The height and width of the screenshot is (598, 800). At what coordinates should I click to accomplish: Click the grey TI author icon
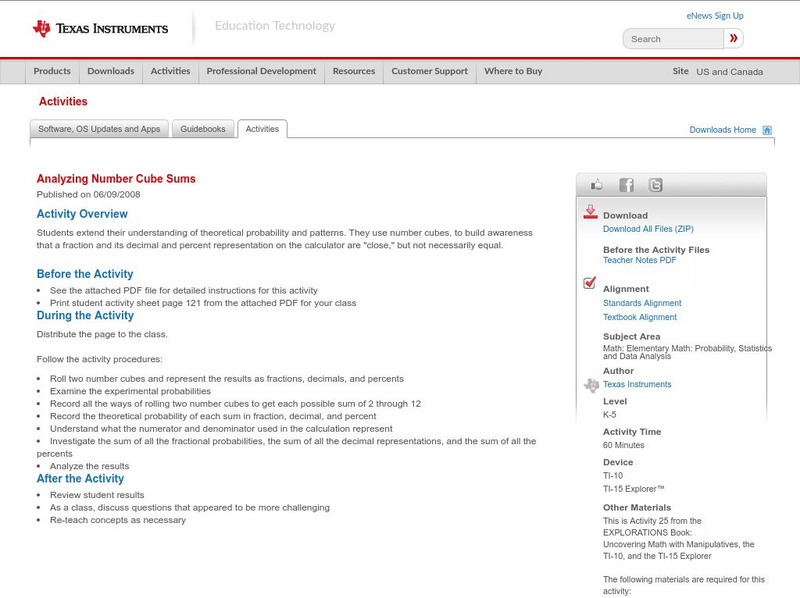(x=591, y=385)
